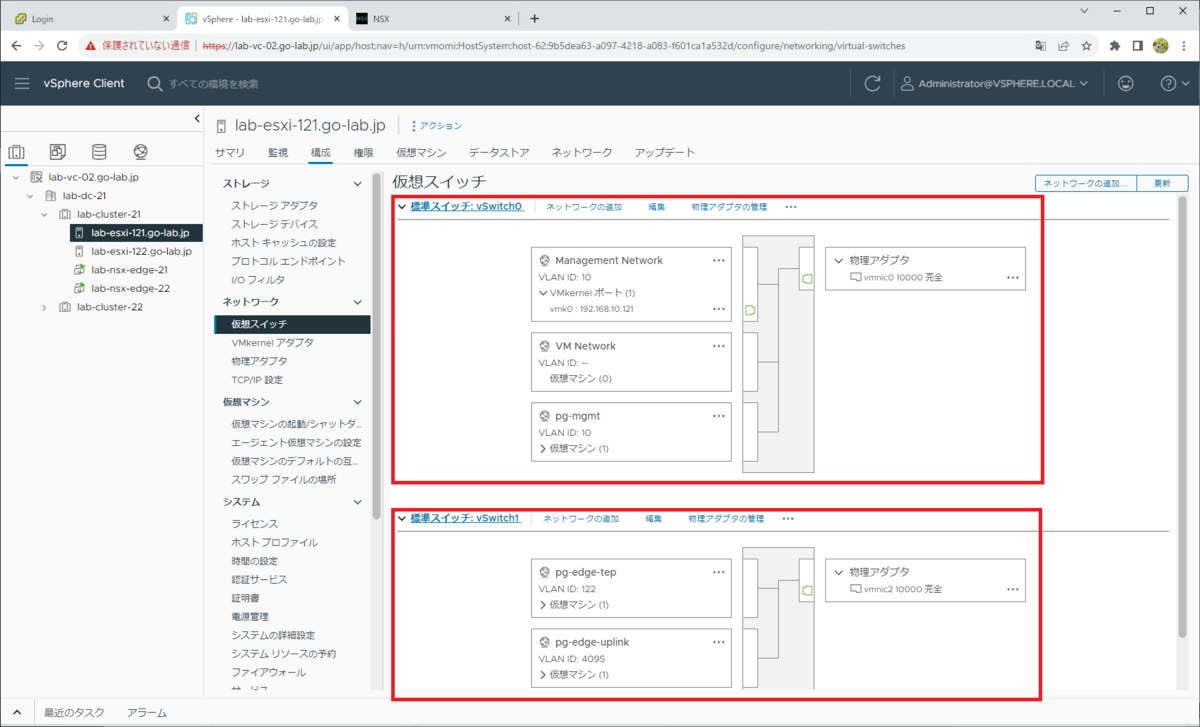Open ellipsis menu for pg-edge-tep

718,572
